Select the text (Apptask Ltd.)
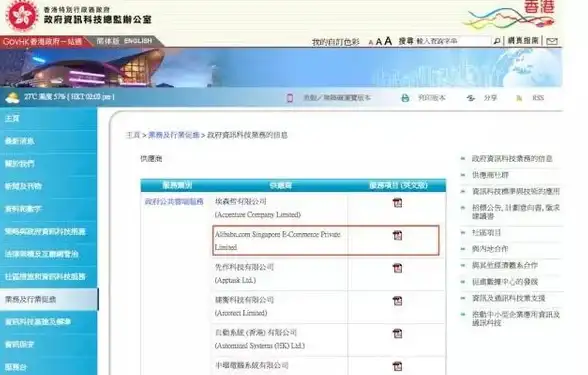The width and height of the screenshot is (588, 375). point(235,280)
